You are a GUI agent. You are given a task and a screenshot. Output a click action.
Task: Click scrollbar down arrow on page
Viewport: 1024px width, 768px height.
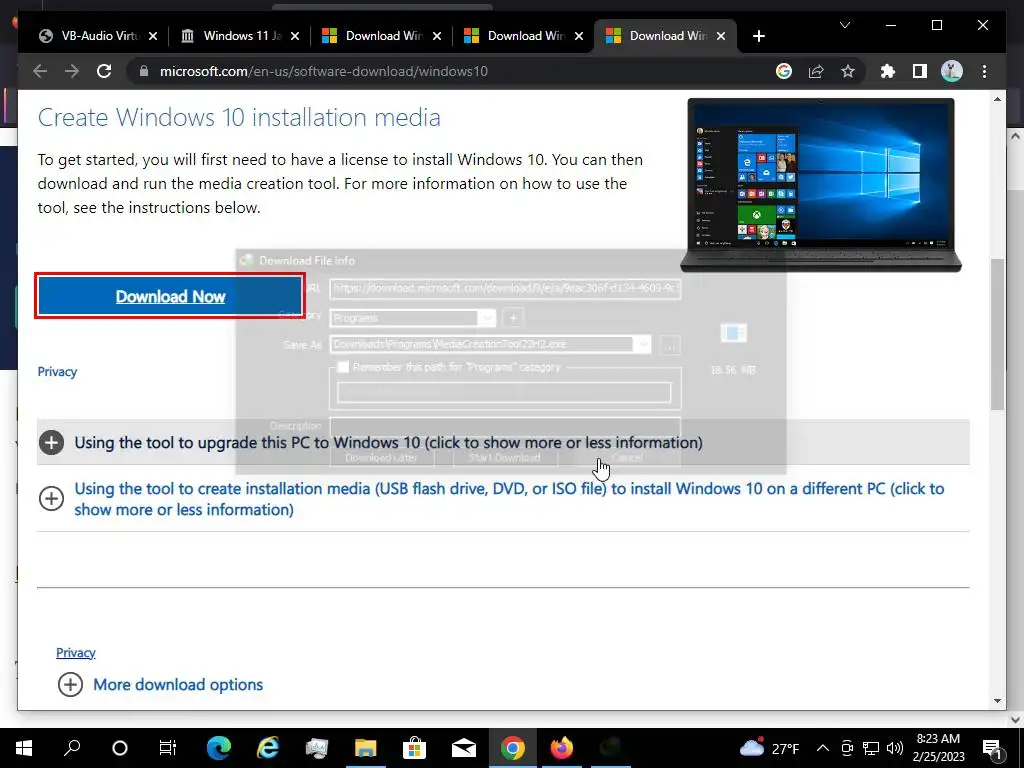pos(997,701)
